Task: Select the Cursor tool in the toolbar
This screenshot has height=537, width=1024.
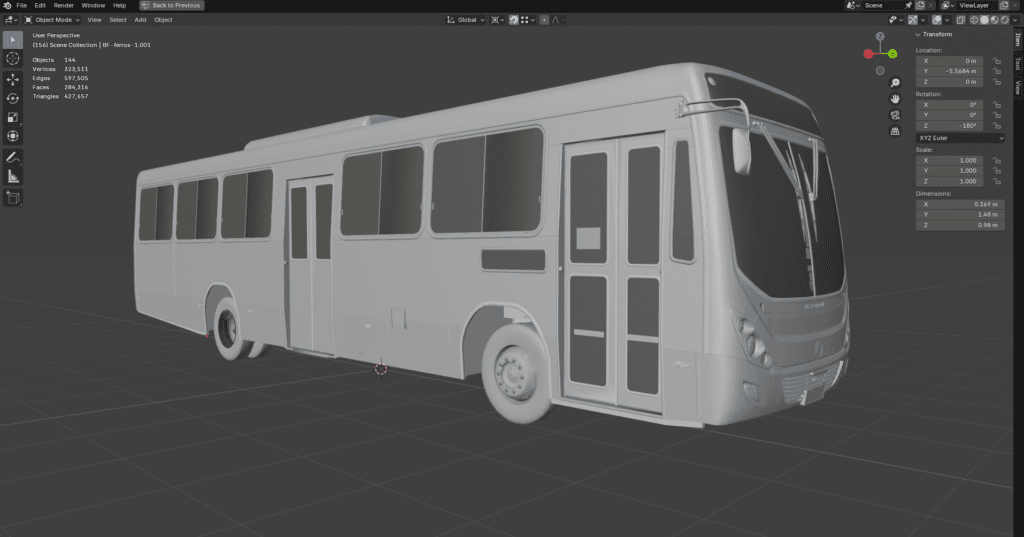Action: [13, 59]
